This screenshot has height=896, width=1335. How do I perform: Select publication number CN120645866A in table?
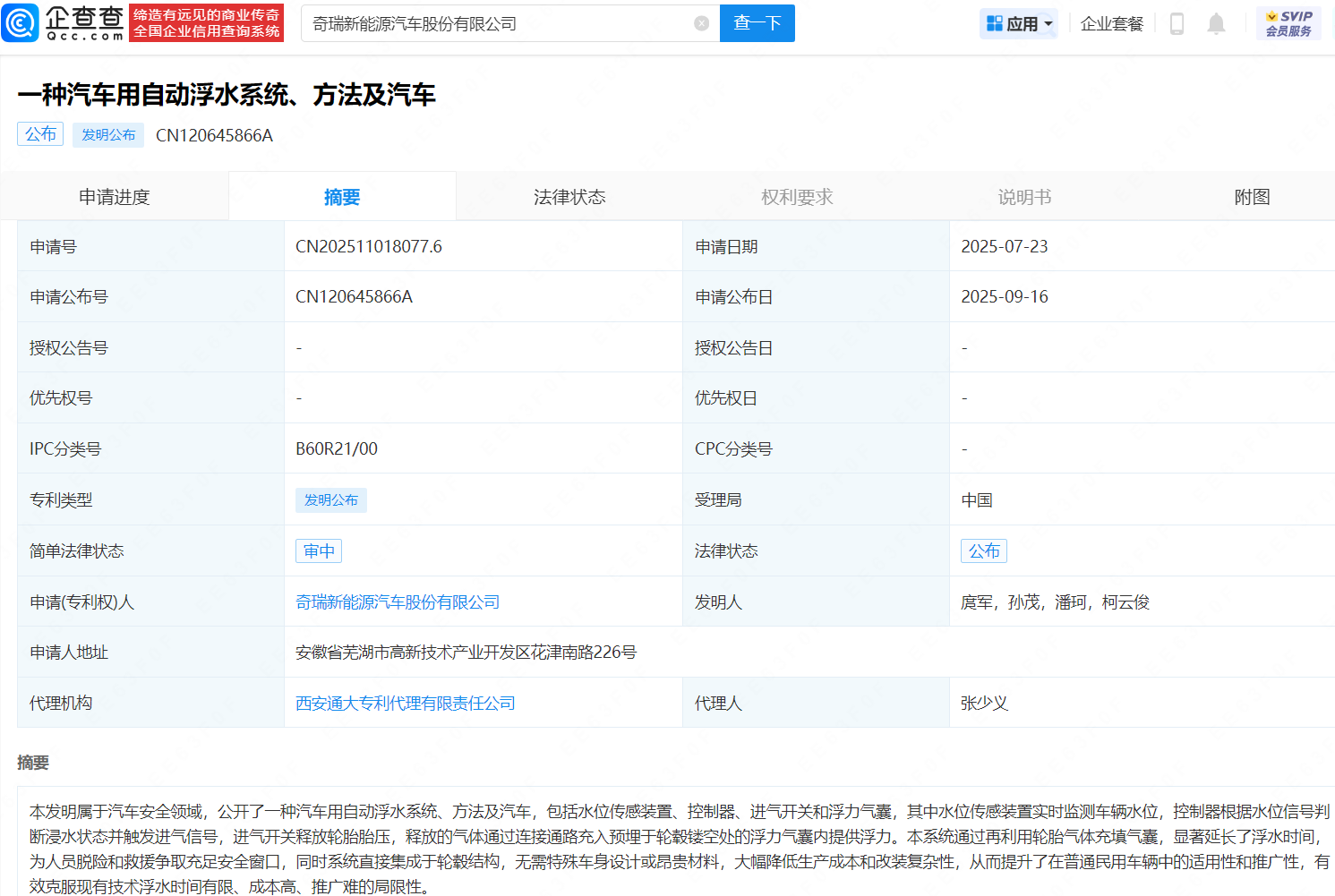(354, 297)
